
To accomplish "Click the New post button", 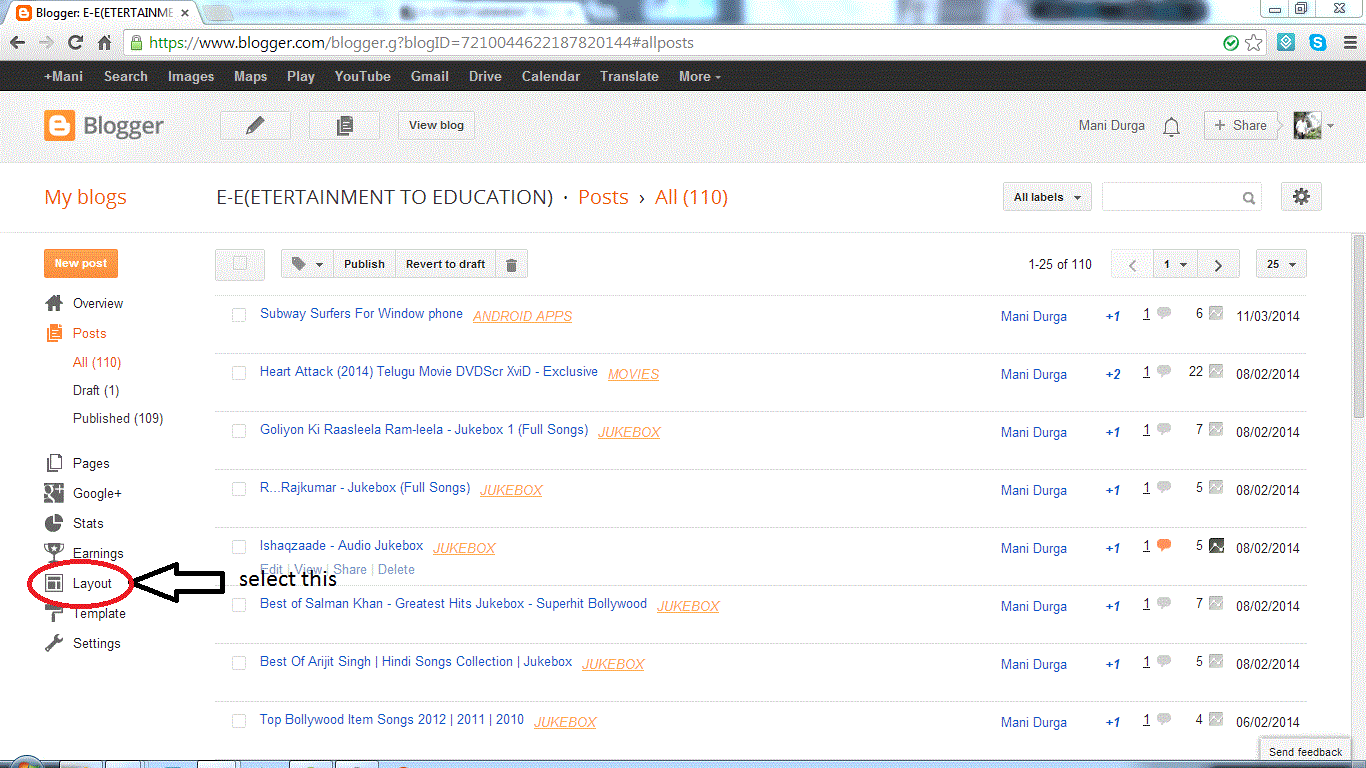I will pos(81,263).
